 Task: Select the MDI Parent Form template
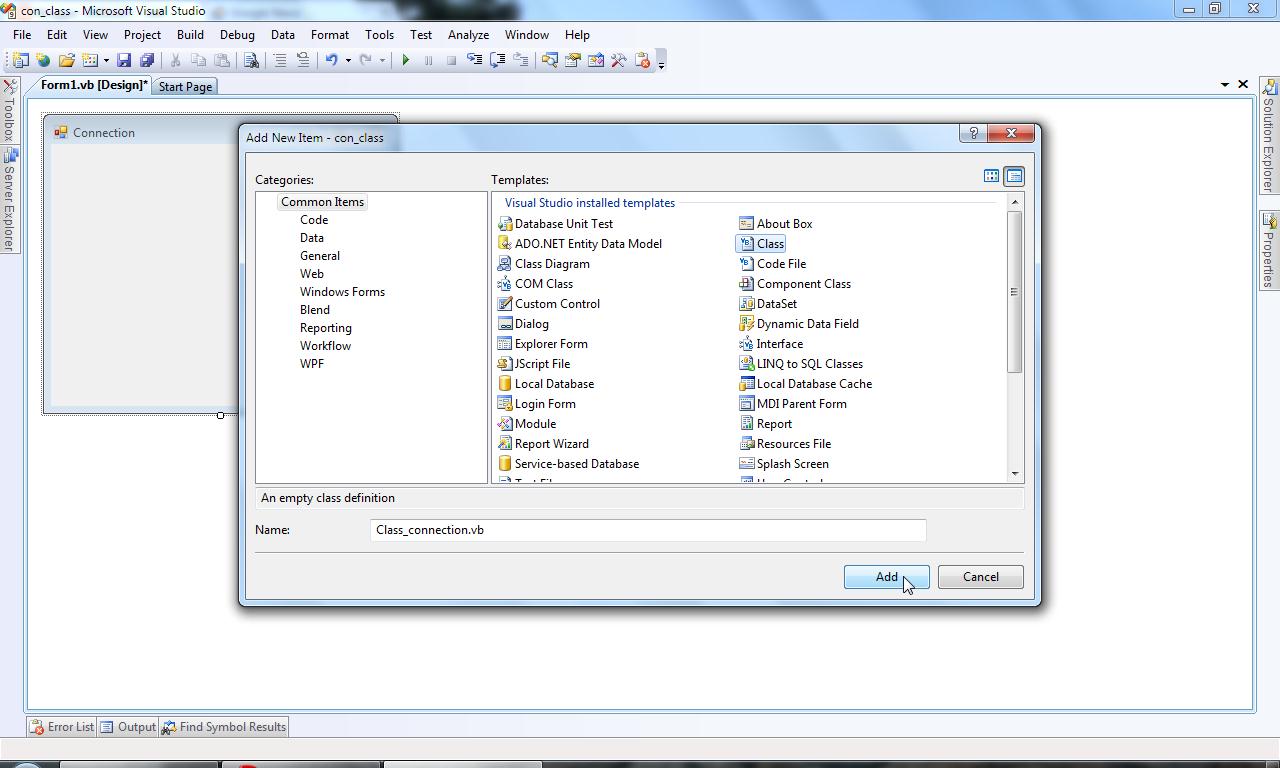(793, 404)
